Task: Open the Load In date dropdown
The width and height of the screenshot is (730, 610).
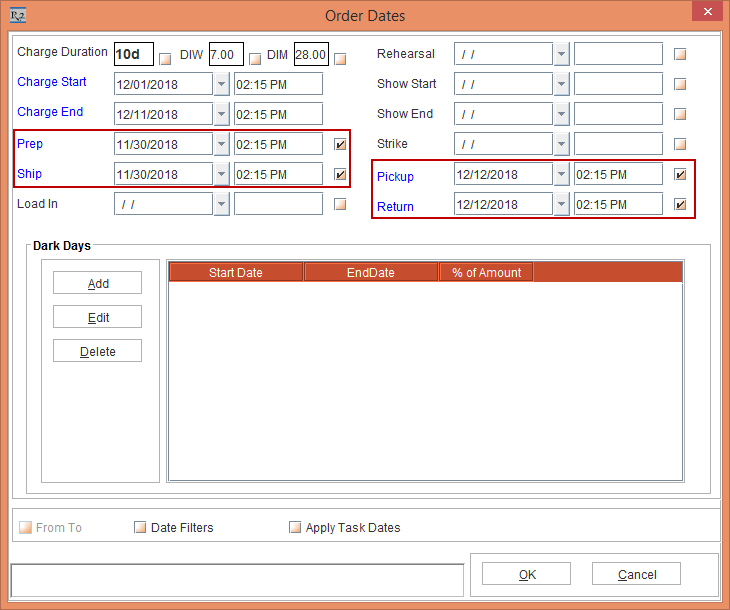Action: [221, 204]
